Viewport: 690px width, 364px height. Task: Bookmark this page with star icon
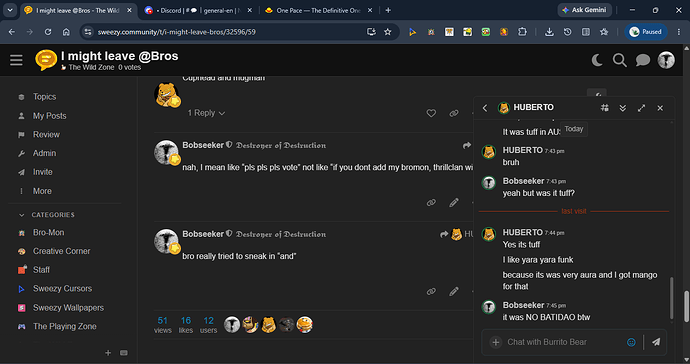pyautogui.click(x=388, y=32)
